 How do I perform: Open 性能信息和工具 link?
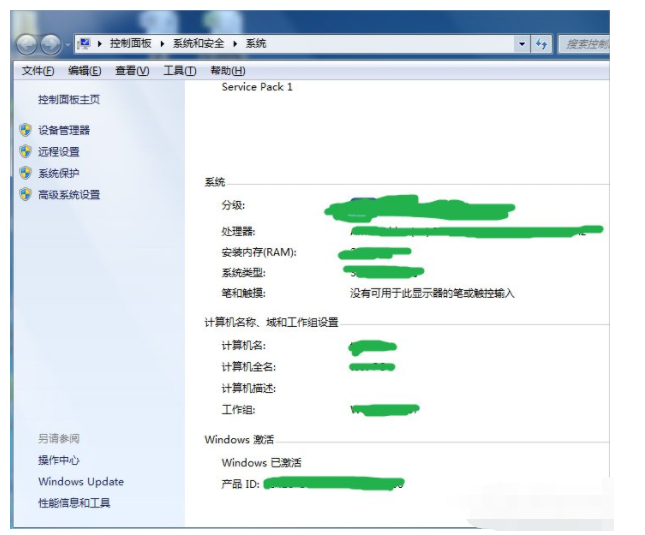tap(74, 503)
